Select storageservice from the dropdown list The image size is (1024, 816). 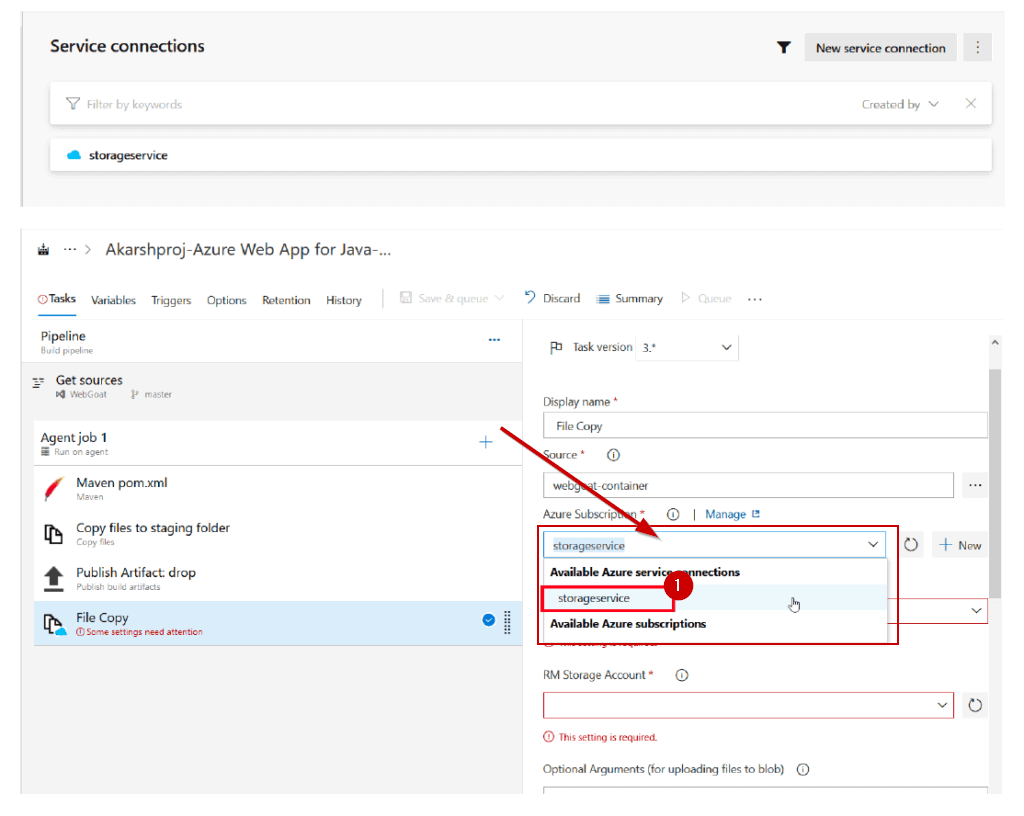[x=594, y=598]
